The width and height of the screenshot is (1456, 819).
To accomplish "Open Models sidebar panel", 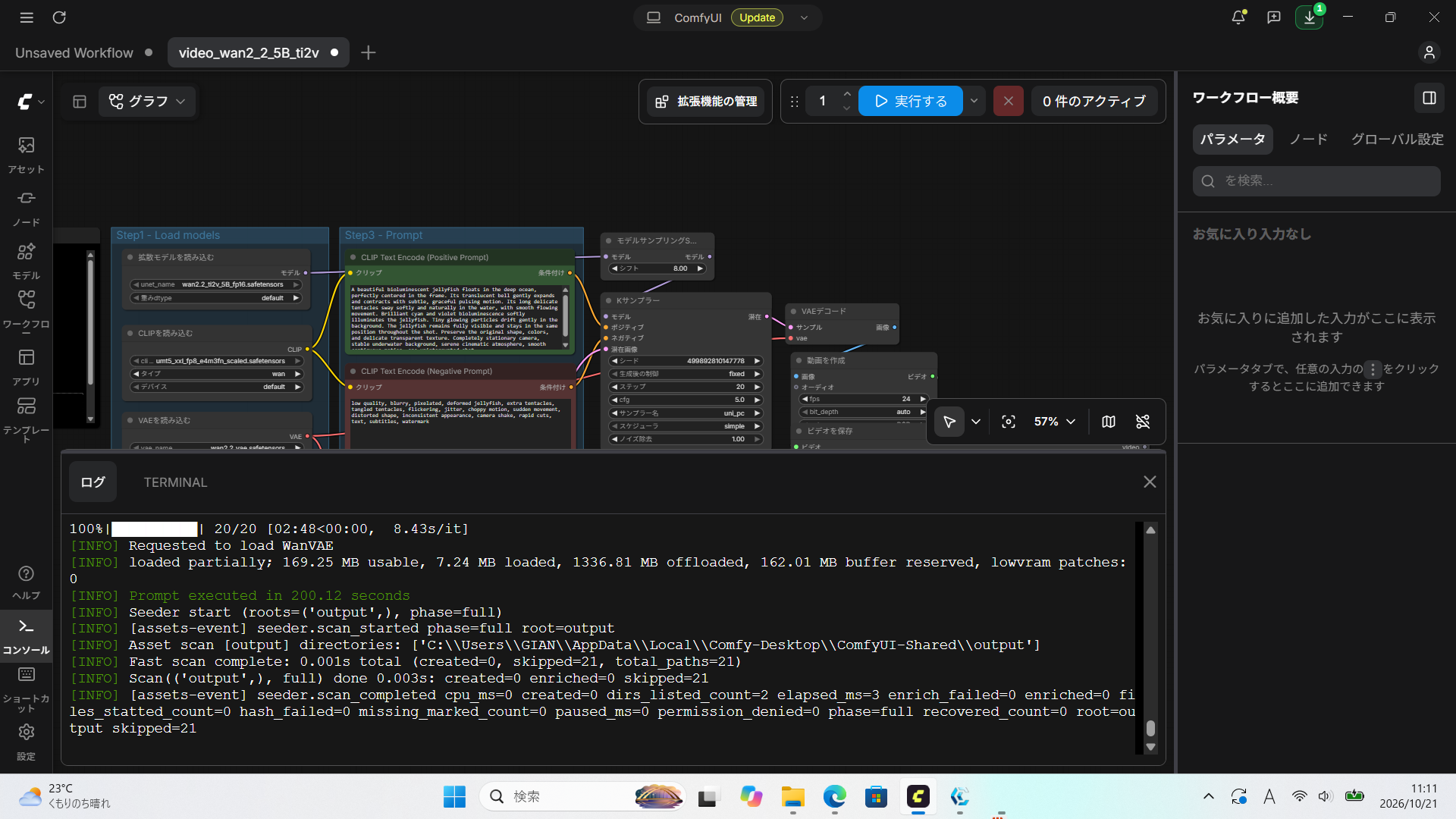I will (x=27, y=261).
